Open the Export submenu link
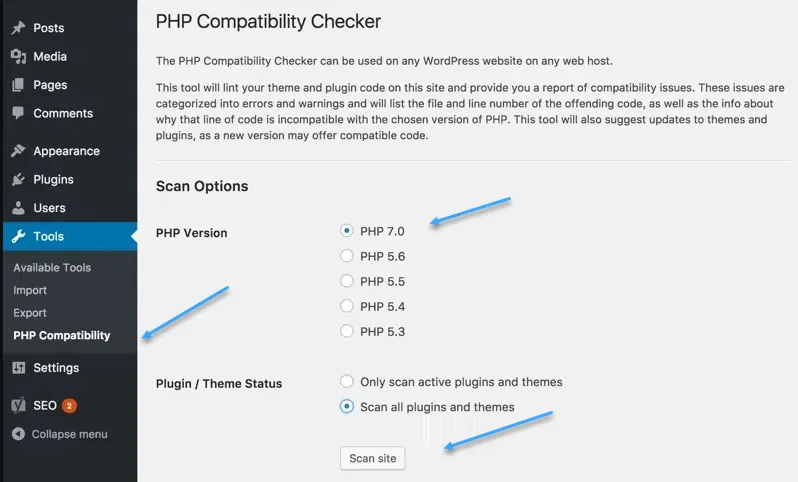The image size is (798, 482). click(x=30, y=313)
